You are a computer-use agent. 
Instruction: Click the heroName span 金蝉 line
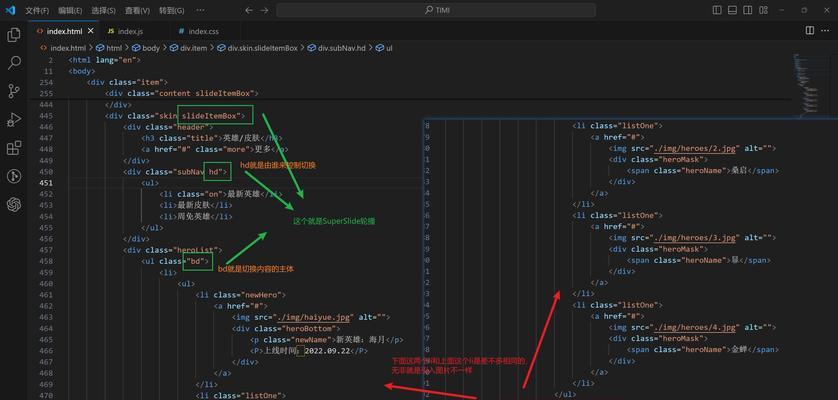703,349
